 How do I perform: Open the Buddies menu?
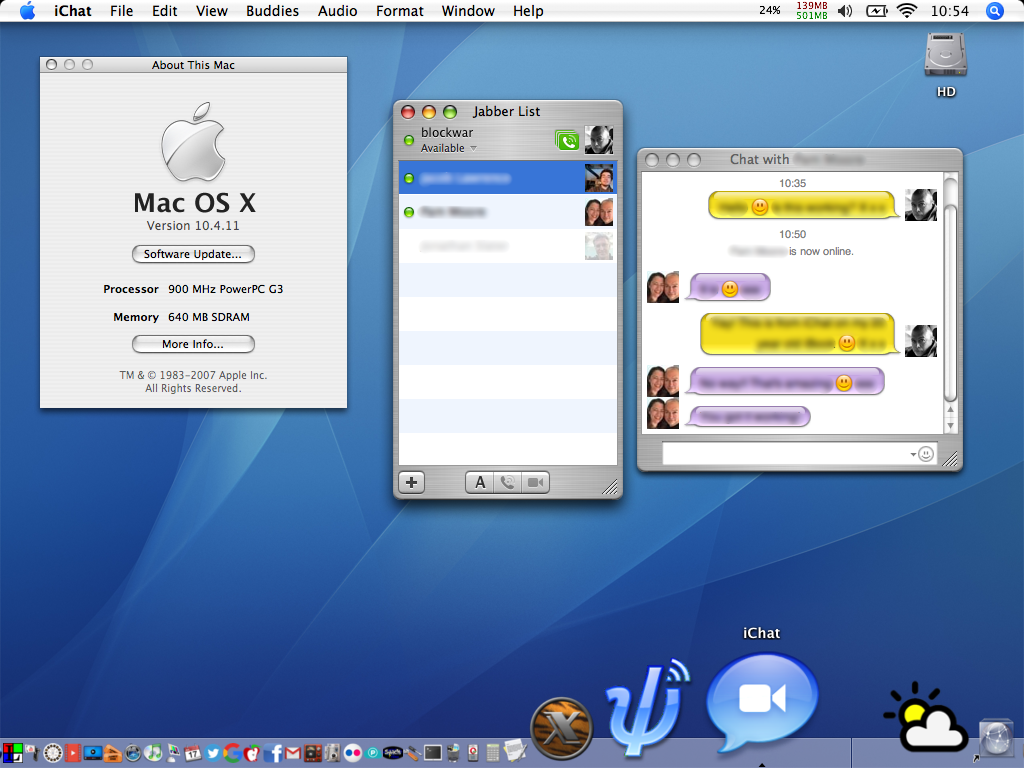click(272, 11)
